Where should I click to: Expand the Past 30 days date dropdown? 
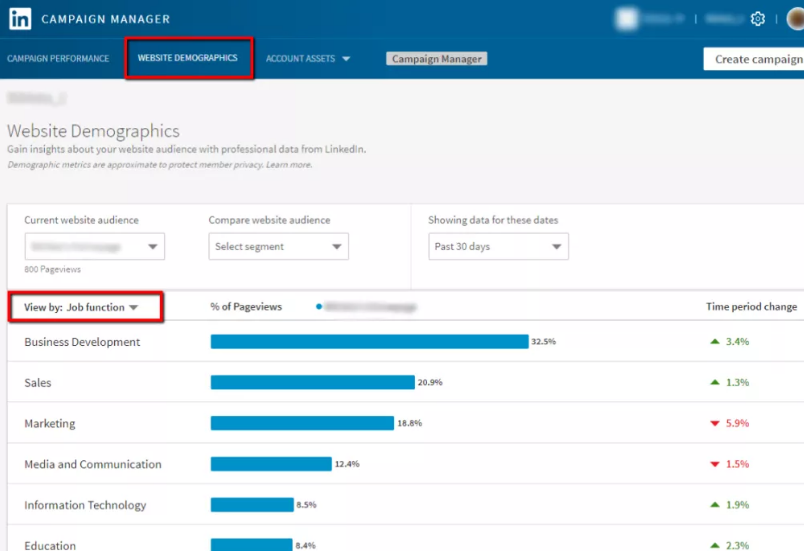tap(498, 247)
